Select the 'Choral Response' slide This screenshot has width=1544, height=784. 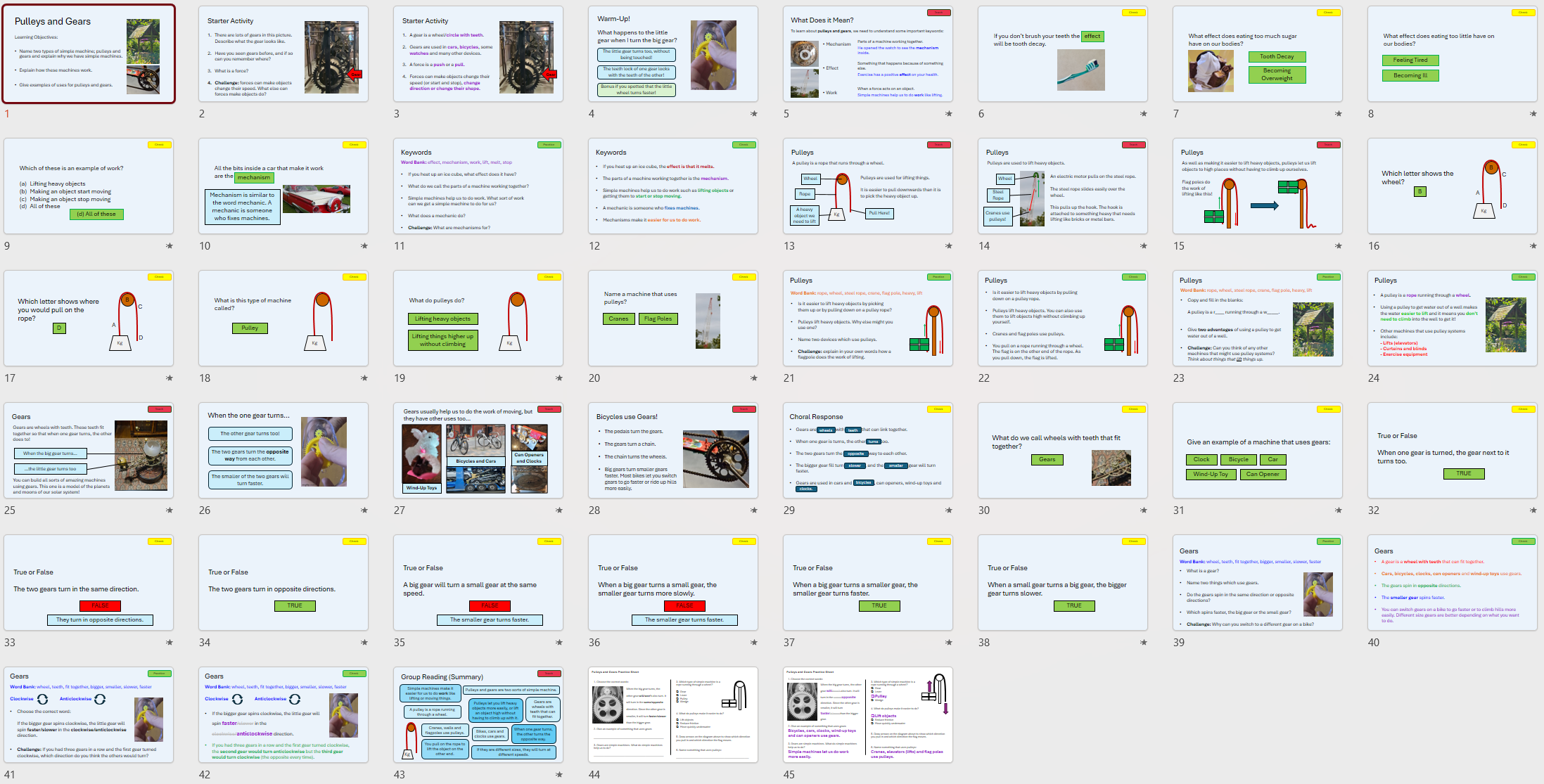pyautogui.click(x=867, y=451)
